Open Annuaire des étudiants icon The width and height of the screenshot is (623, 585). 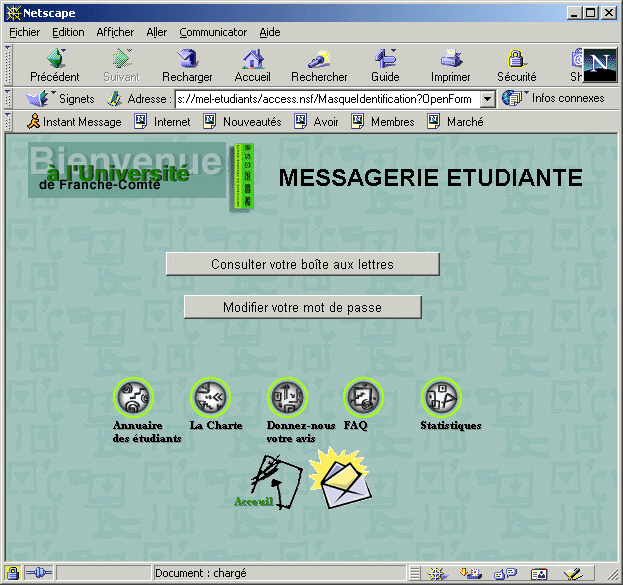point(134,398)
